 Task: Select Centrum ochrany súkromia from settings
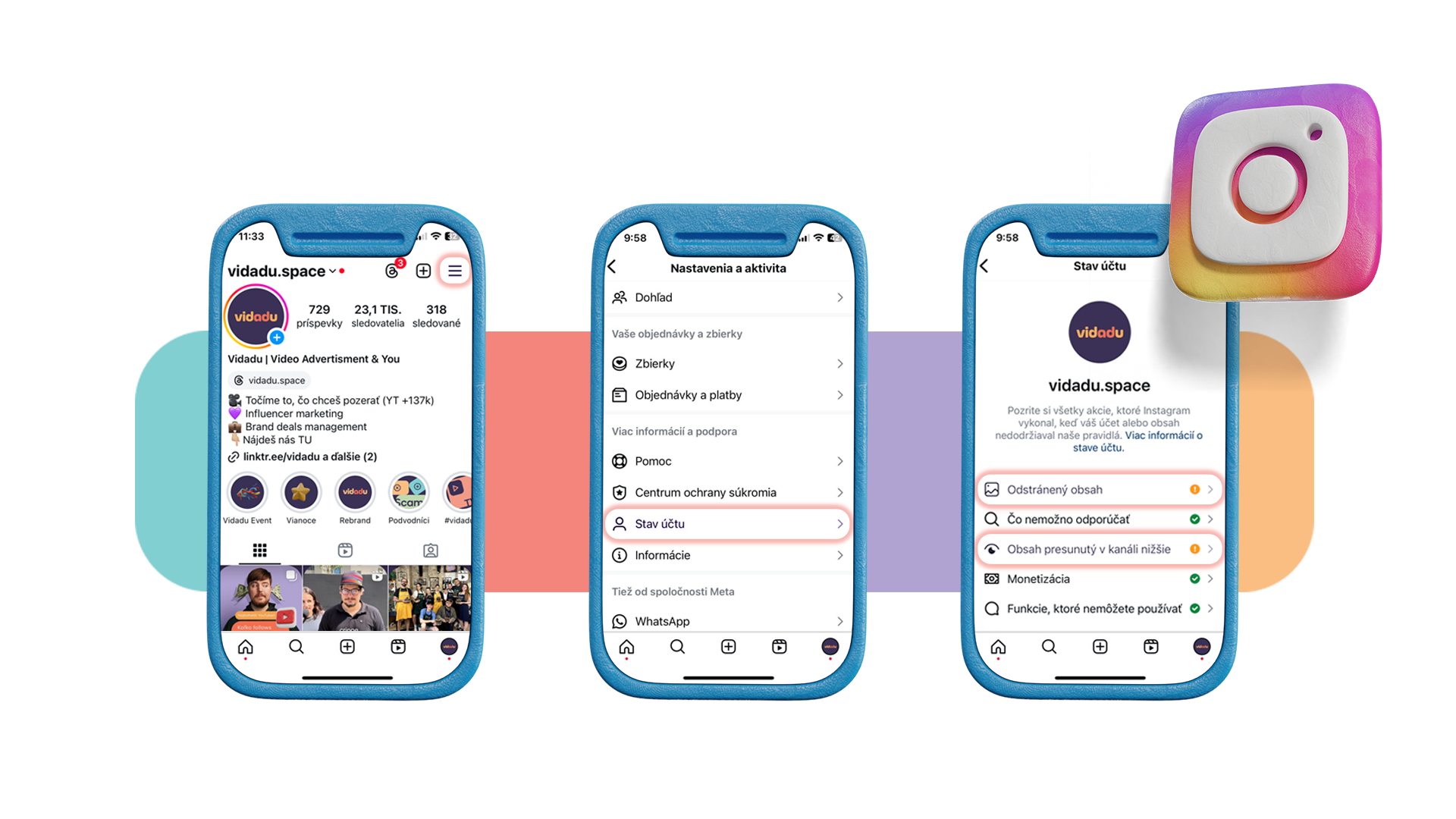(729, 492)
